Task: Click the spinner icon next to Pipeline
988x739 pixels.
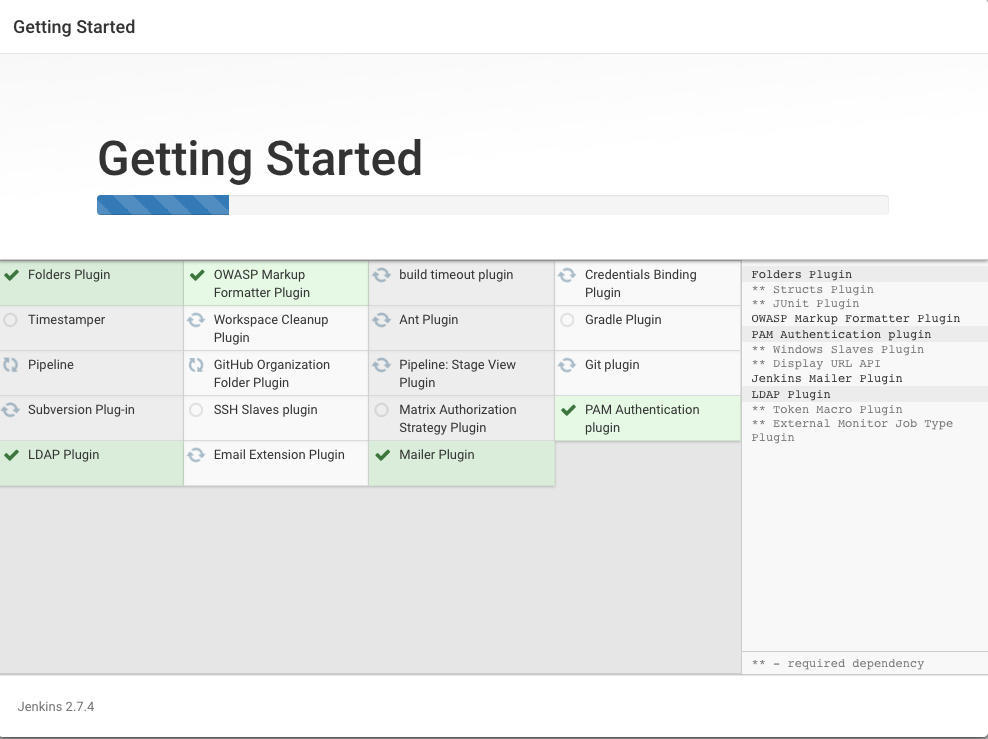Action: pyautogui.click(x=12, y=364)
